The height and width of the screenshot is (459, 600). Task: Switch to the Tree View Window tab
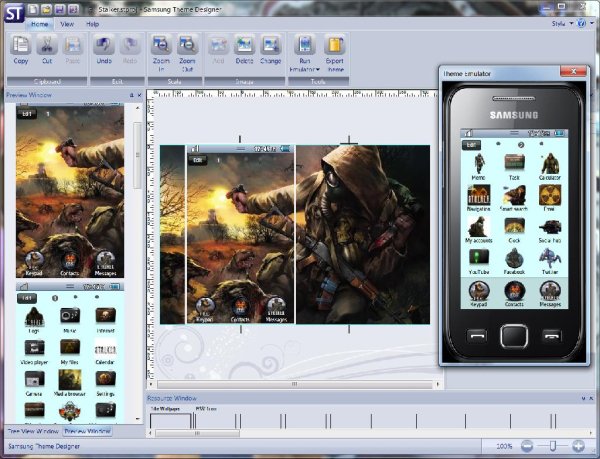tap(33, 431)
